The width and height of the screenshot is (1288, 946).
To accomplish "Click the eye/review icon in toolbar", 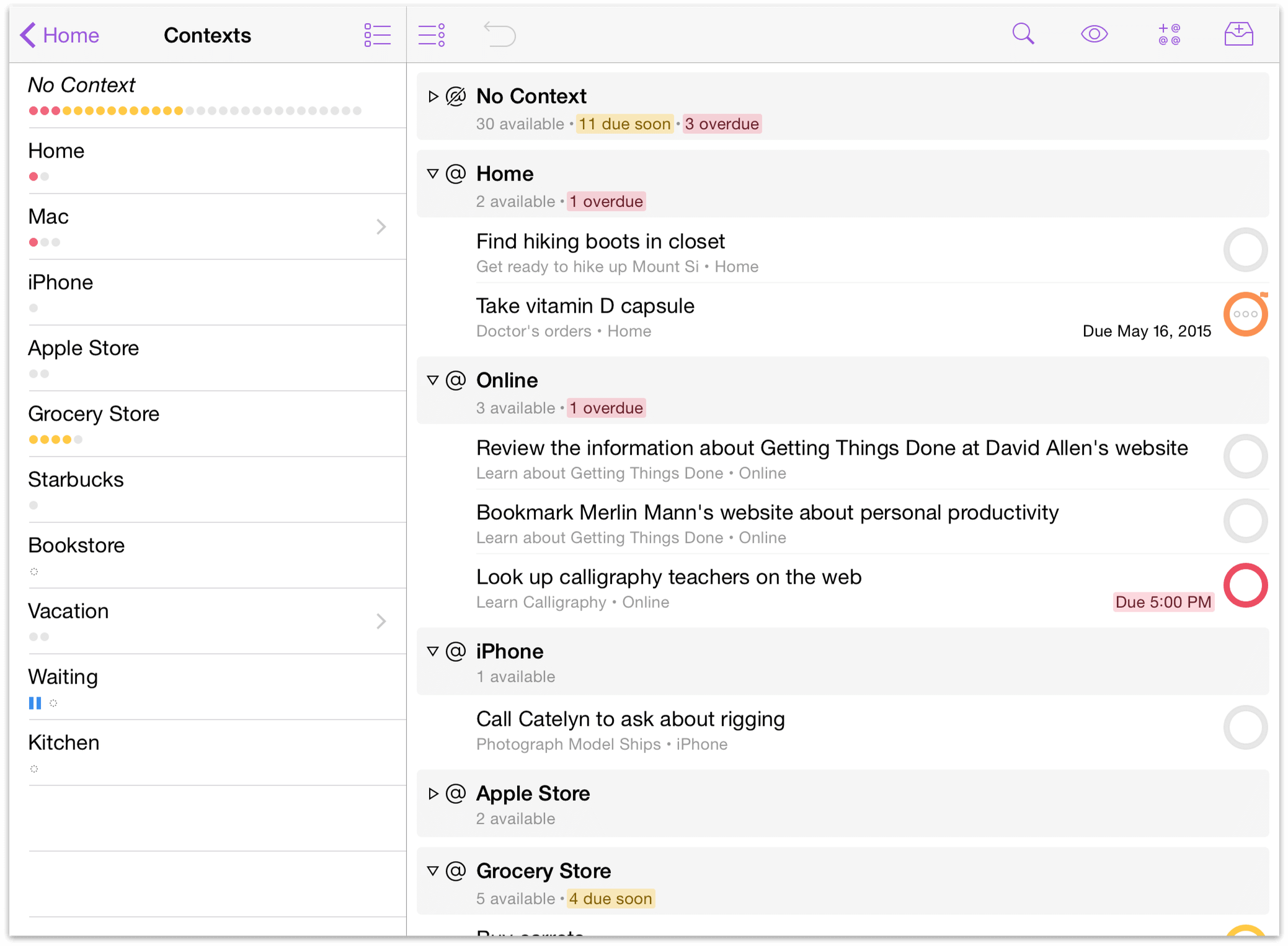I will 1095,35.
